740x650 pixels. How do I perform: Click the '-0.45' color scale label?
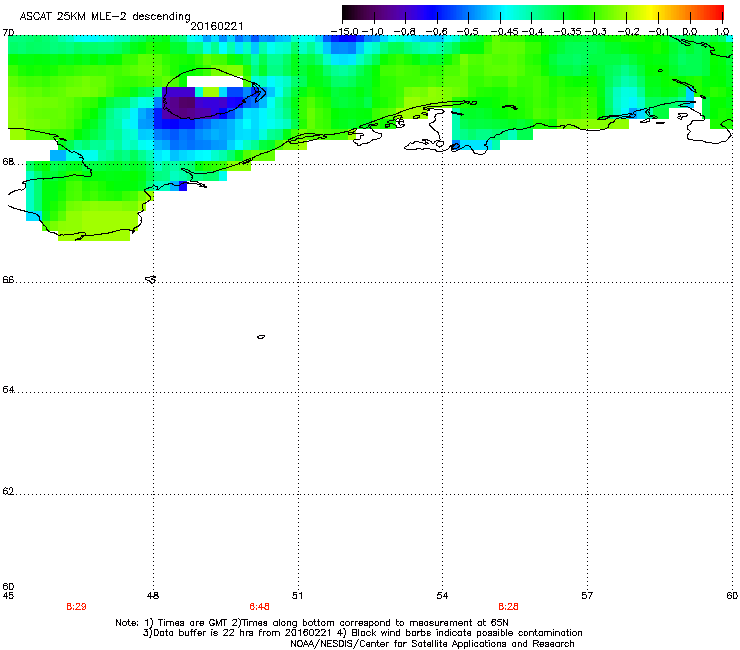click(505, 32)
